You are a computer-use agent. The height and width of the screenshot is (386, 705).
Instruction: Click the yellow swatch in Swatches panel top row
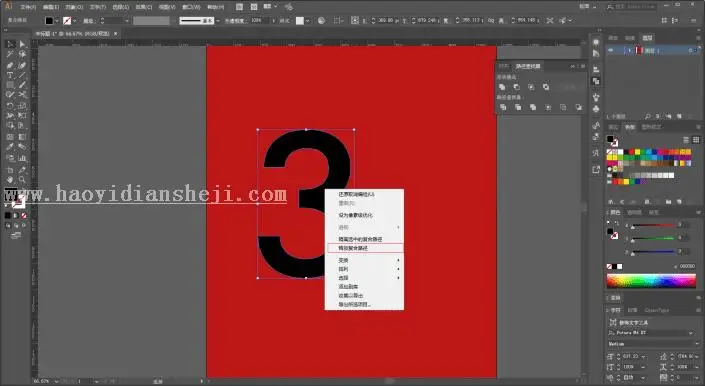coord(637,152)
